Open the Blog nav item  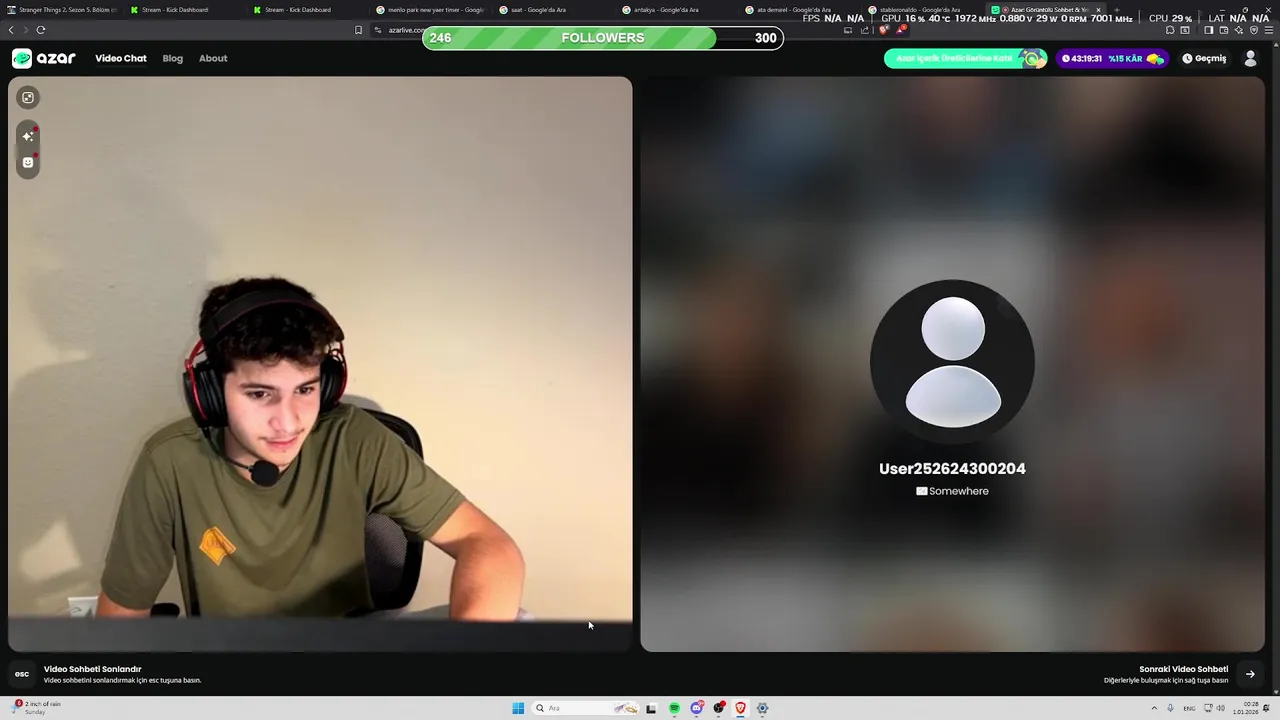pos(173,58)
